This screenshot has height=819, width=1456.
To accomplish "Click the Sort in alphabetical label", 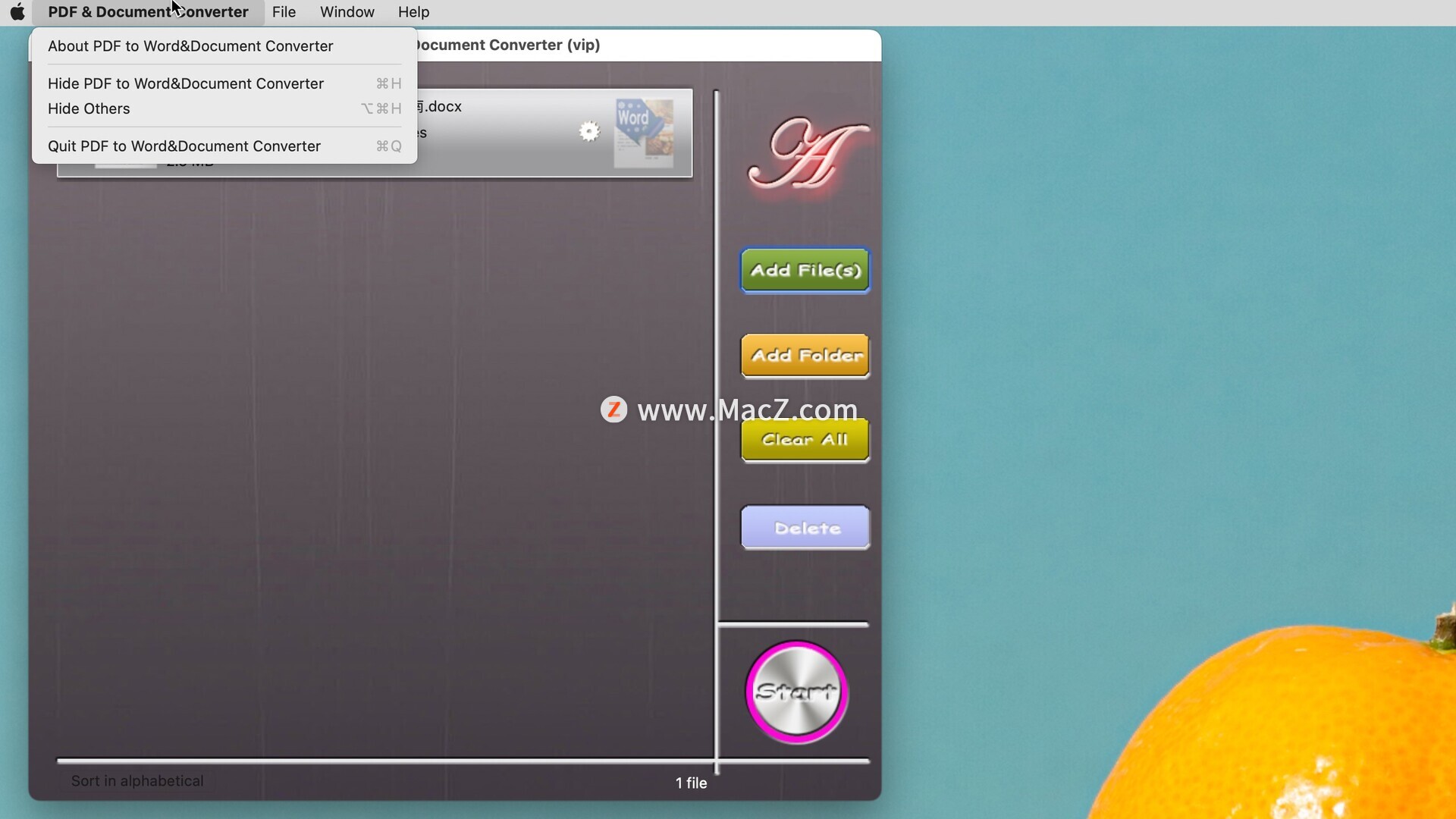I will (x=137, y=781).
